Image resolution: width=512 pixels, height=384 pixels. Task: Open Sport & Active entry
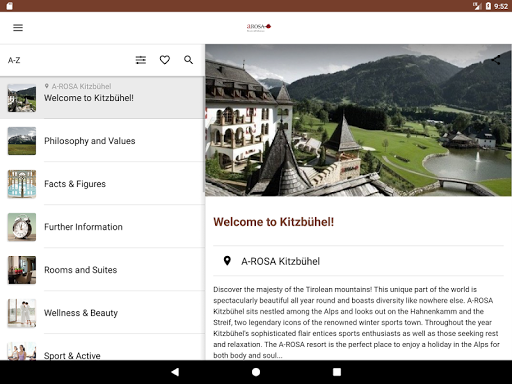(x=102, y=347)
